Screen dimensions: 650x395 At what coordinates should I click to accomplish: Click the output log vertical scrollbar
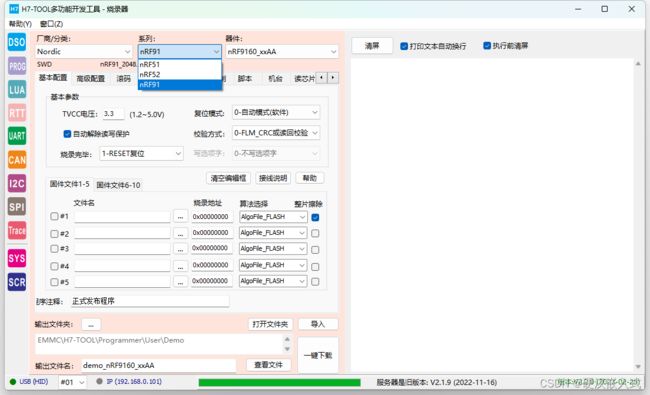coord(638,215)
